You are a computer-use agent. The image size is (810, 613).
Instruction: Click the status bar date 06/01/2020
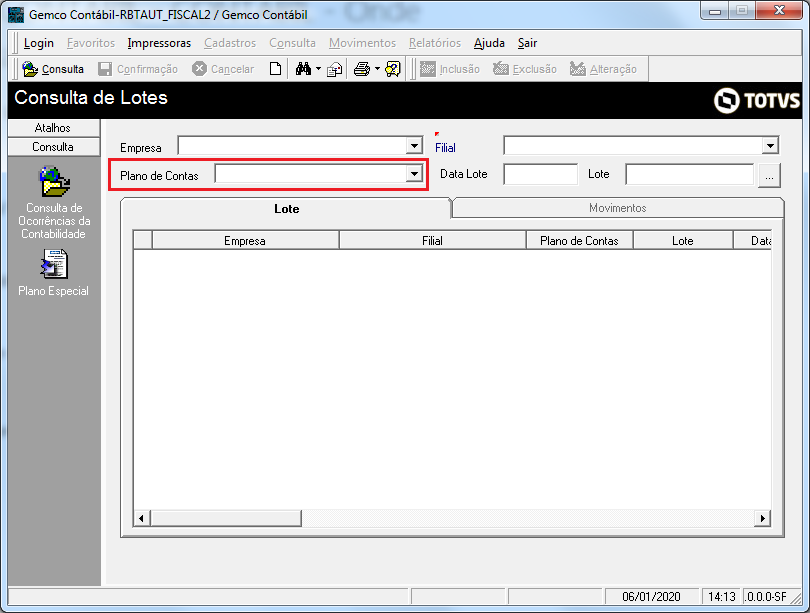click(x=651, y=597)
